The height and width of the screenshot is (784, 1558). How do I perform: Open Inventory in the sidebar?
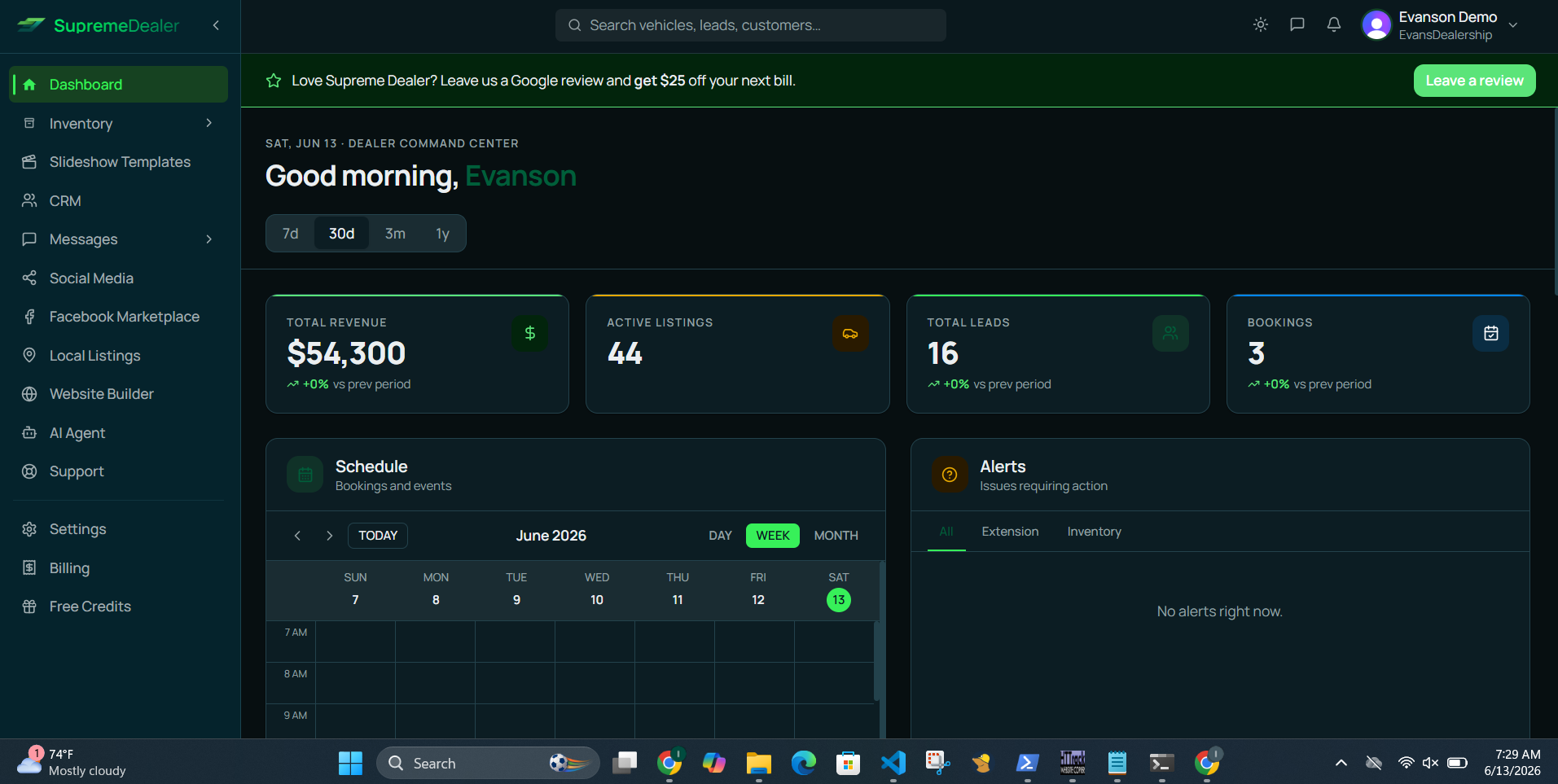point(119,124)
